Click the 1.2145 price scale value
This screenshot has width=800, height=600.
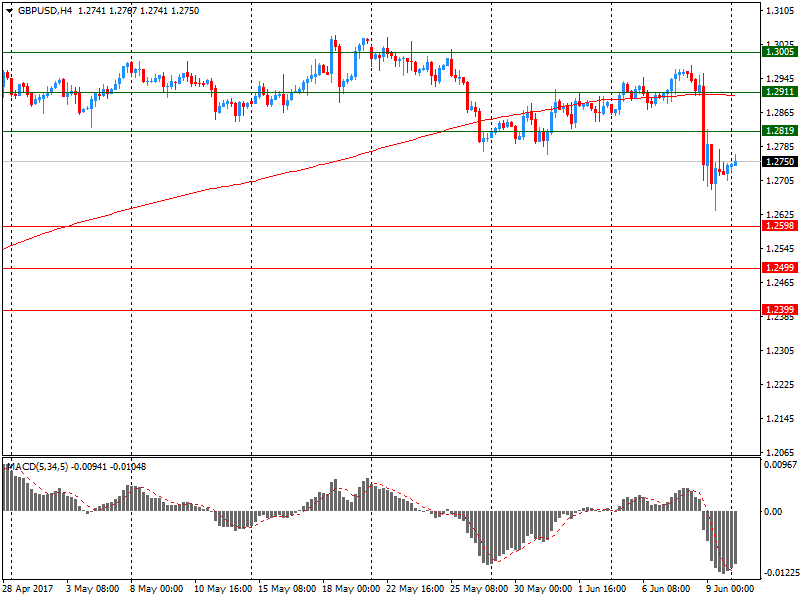coord(781,419)
